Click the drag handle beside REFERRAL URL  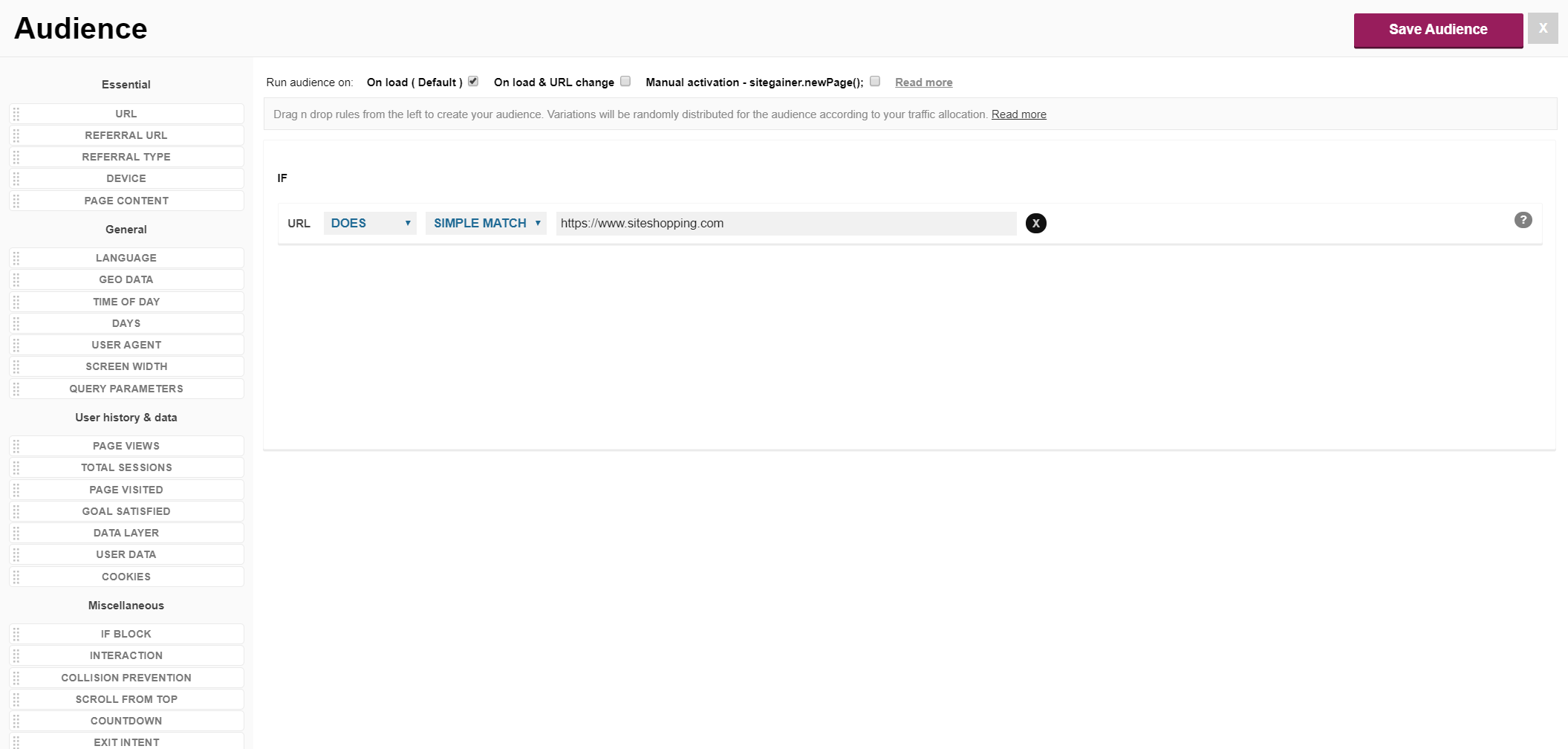click(x=16, y=135)
